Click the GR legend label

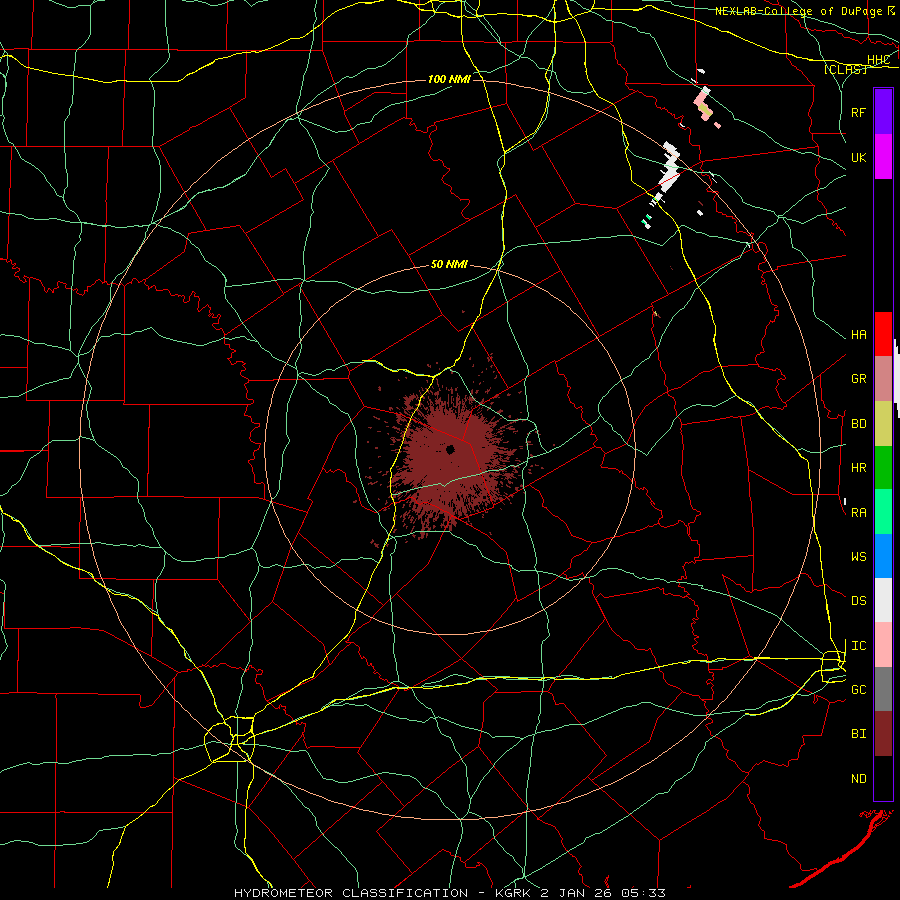[x=859, y=379]
